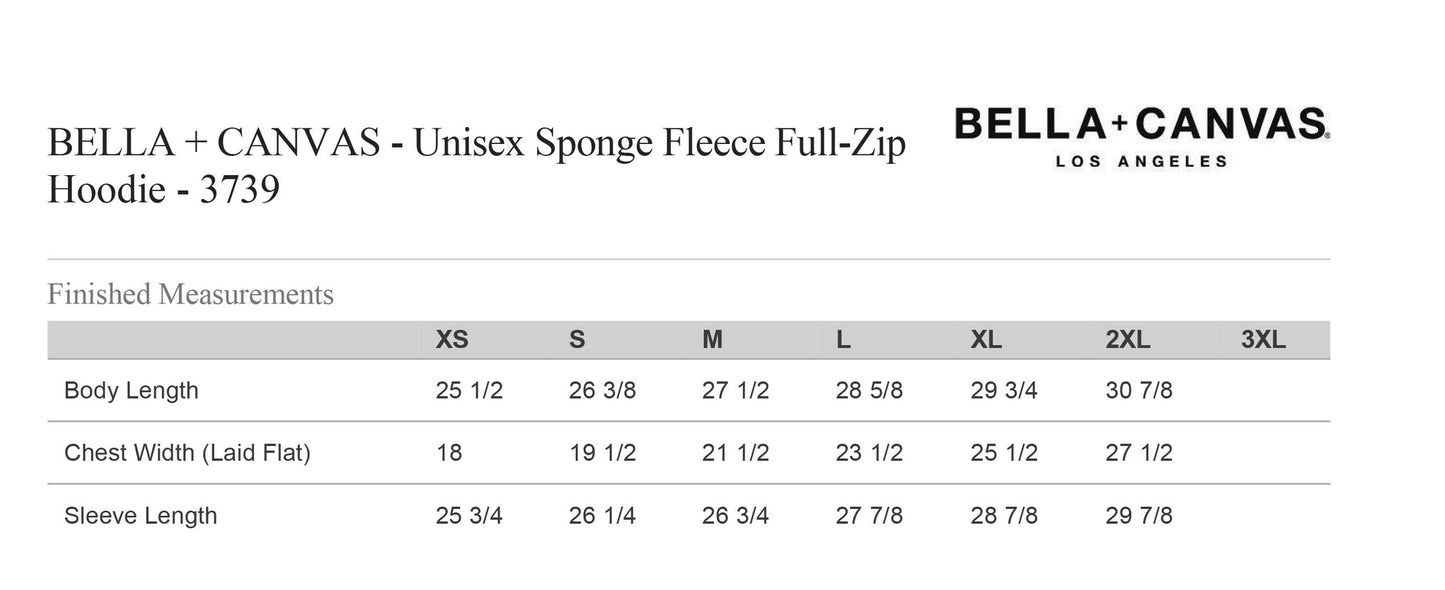
Task: Select the XS size column header
Action: [x=452, y=340]
